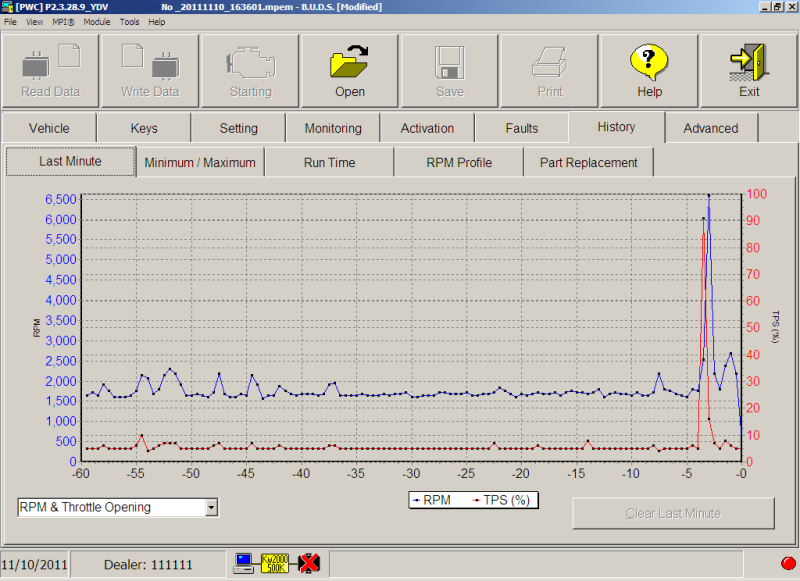Select the Last Minute sub-tab

[x=70, y=161]
